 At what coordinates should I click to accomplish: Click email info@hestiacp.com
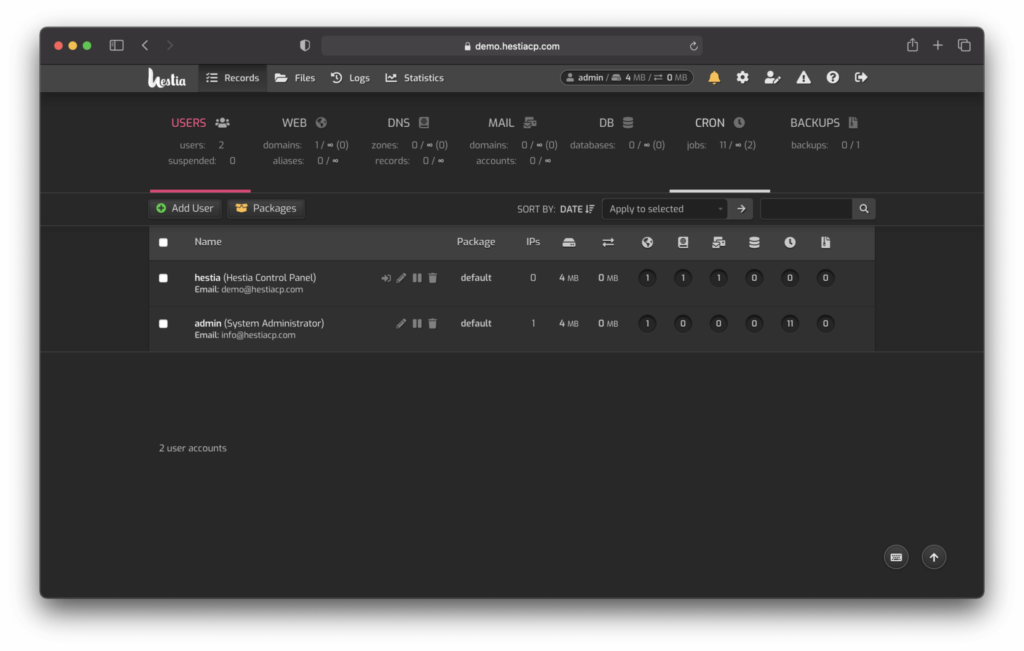(258, 335)
